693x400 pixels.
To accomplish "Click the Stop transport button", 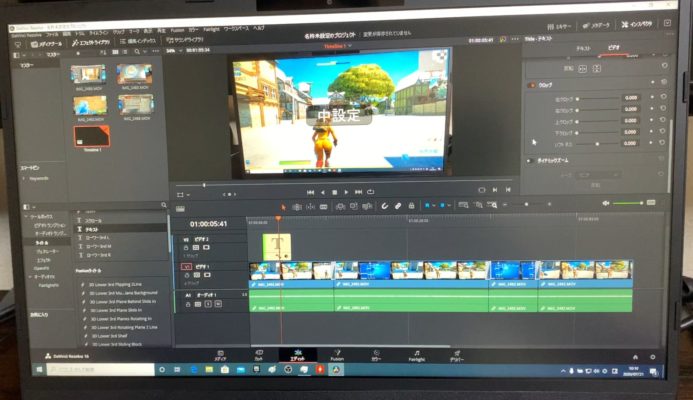I will coord(335,192).
